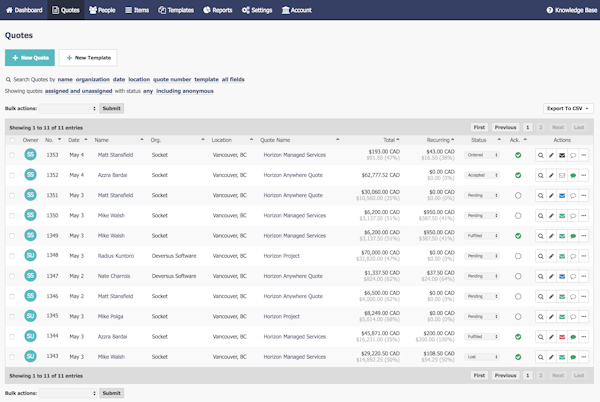
Task: Click the green comment bubble for quote 1344
Action: [x=573, y=336]
